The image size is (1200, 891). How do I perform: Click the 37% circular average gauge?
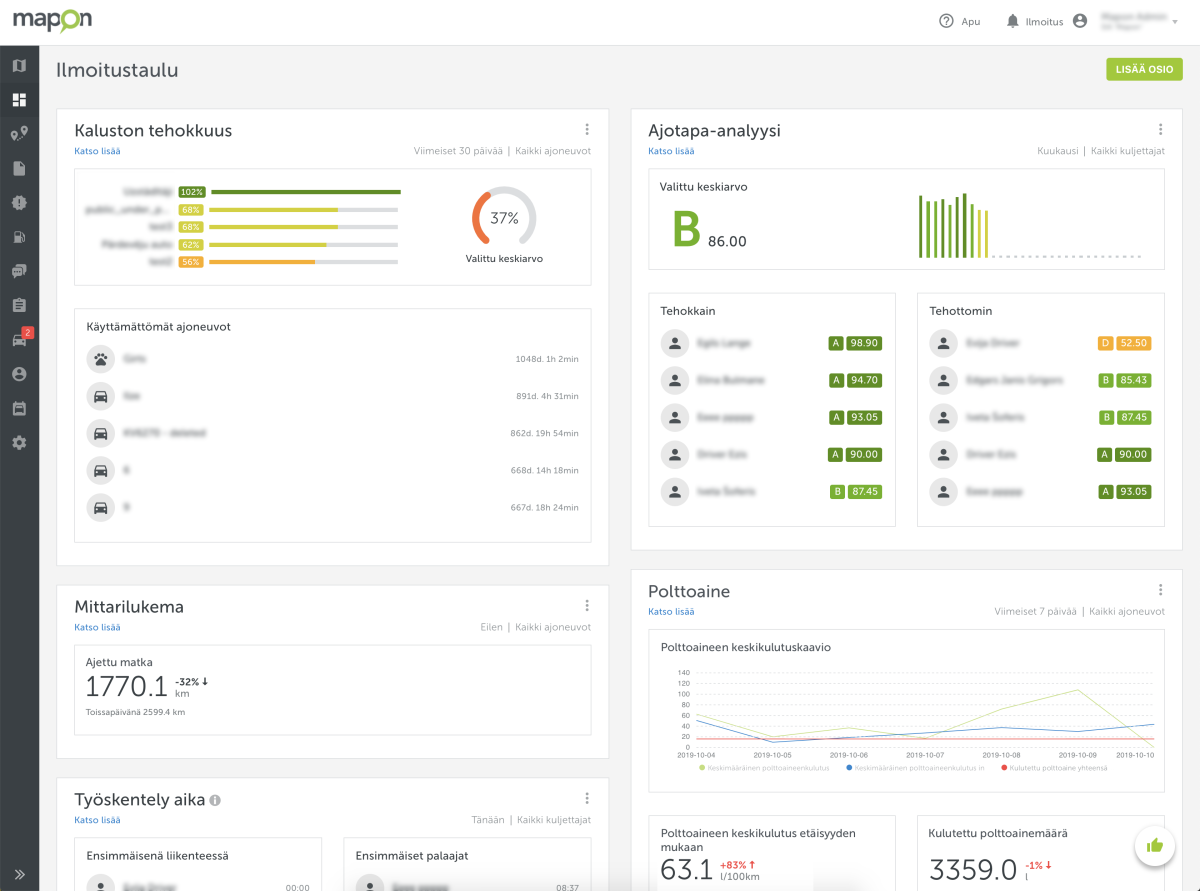[x=504, y=217]
